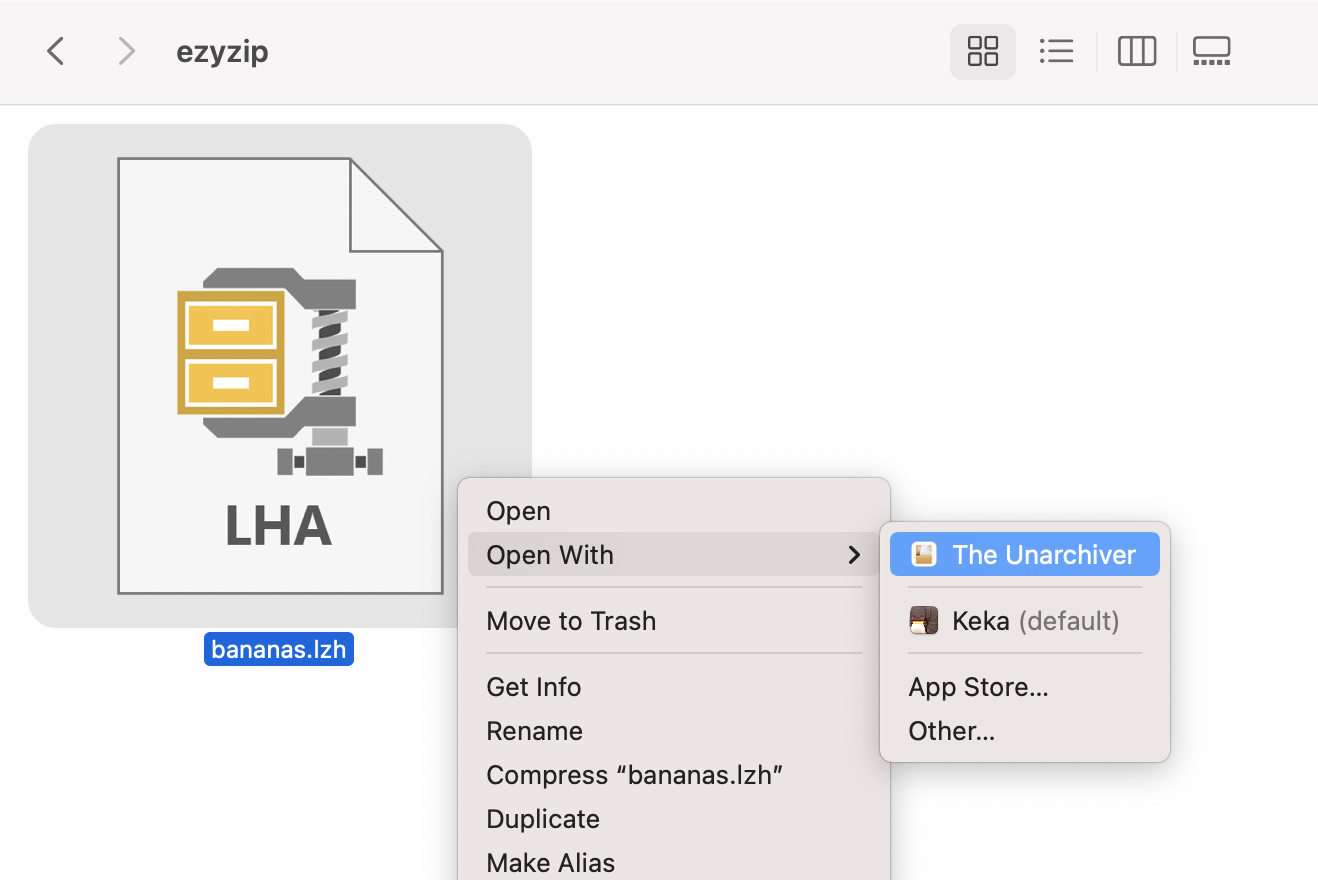The height and width of the screenshot is (880, 1318).
Task: Switch to column view
Action: coord(1136,51)
